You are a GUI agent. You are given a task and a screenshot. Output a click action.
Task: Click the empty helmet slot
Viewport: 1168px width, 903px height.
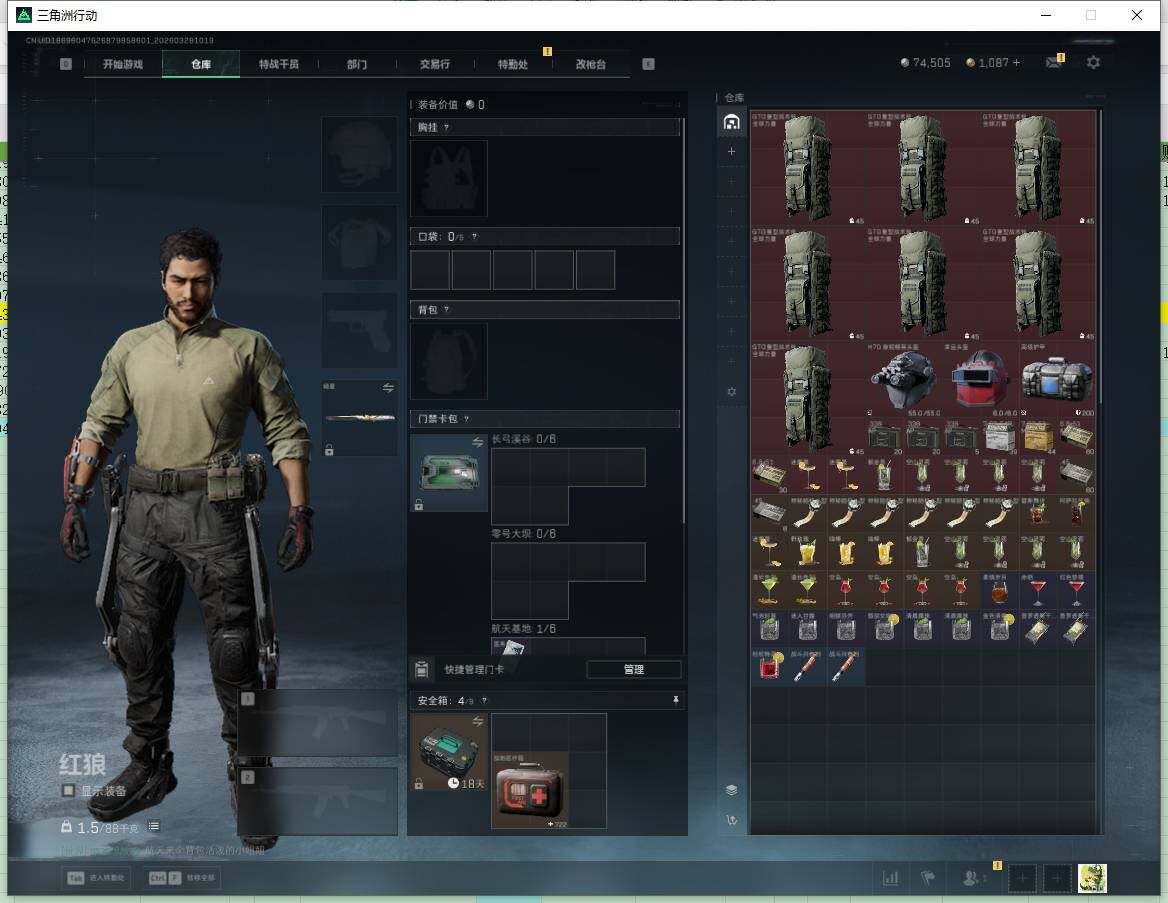pyautogui.click(x=359, y=154)
